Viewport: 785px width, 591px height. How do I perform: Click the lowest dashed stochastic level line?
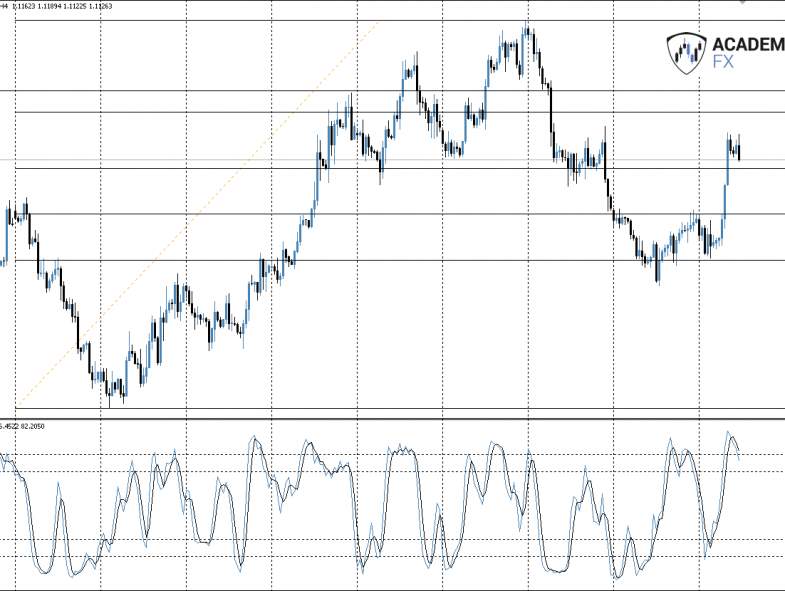[392, 556]
